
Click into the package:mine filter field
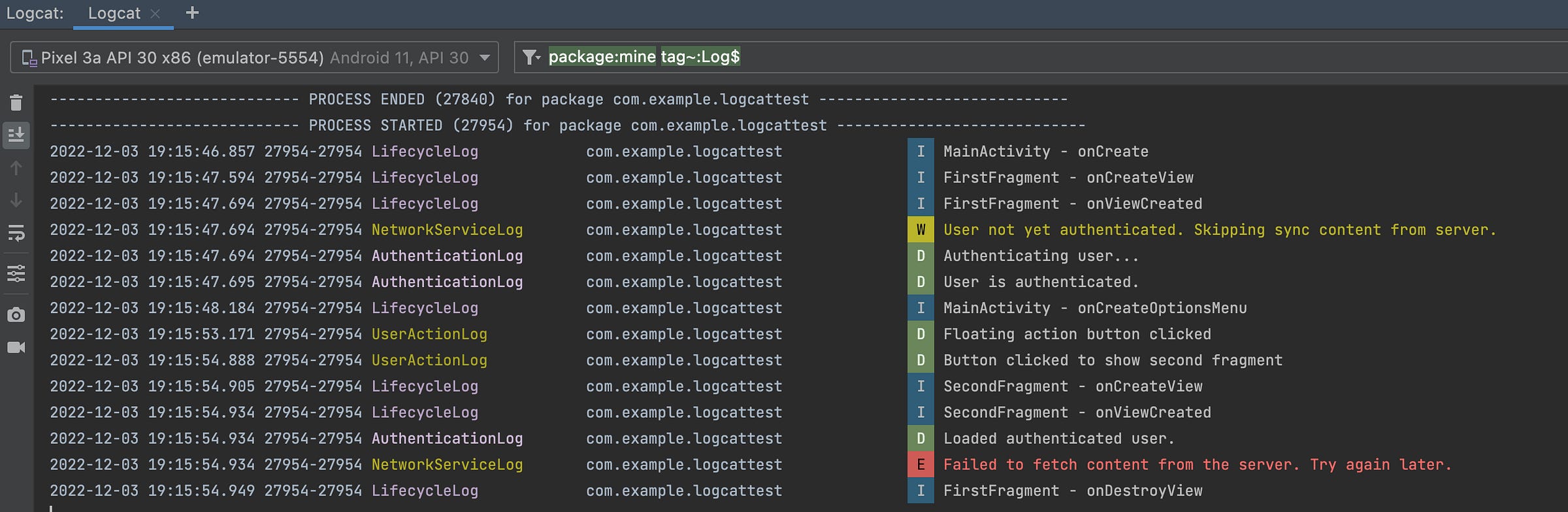[1045, 57]
